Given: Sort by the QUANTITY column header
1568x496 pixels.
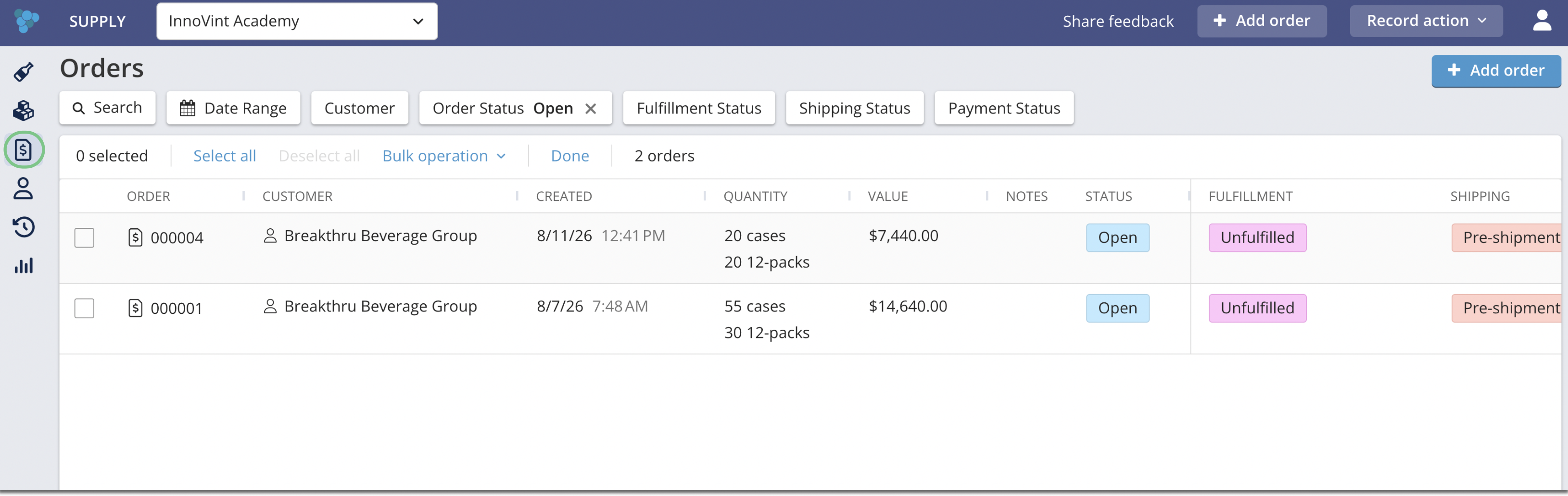Looking at the screenshot, I should pyautogui.click(x=756, y=196).
